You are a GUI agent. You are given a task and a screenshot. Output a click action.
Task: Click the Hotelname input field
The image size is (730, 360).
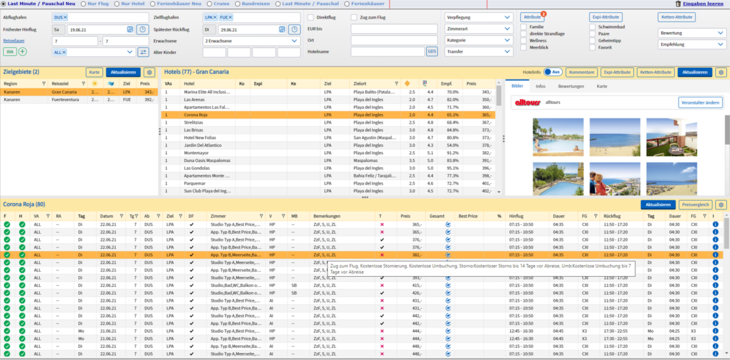[387, 52]
